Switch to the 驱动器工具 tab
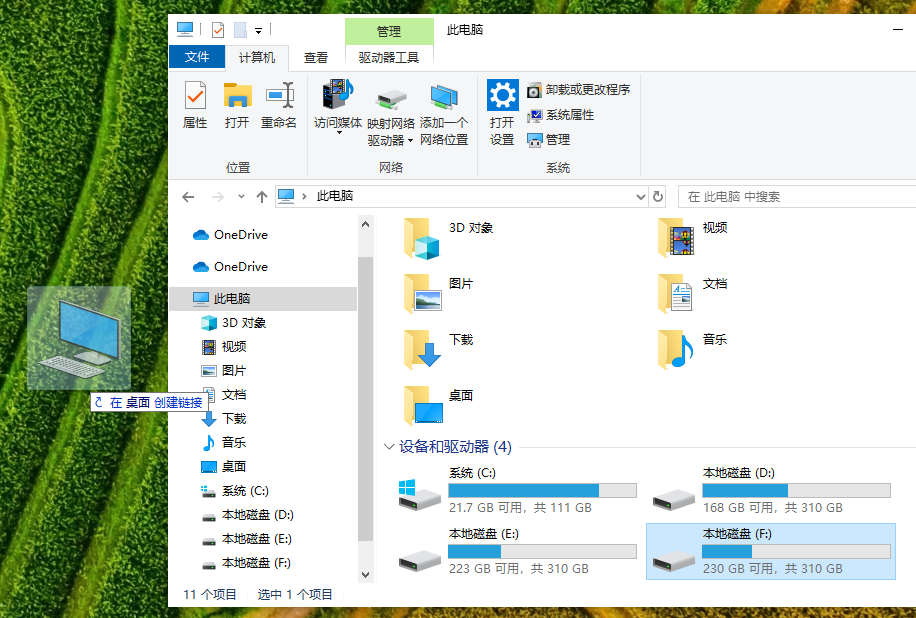The width and height of the screenshot is (916, 618). 389,57
